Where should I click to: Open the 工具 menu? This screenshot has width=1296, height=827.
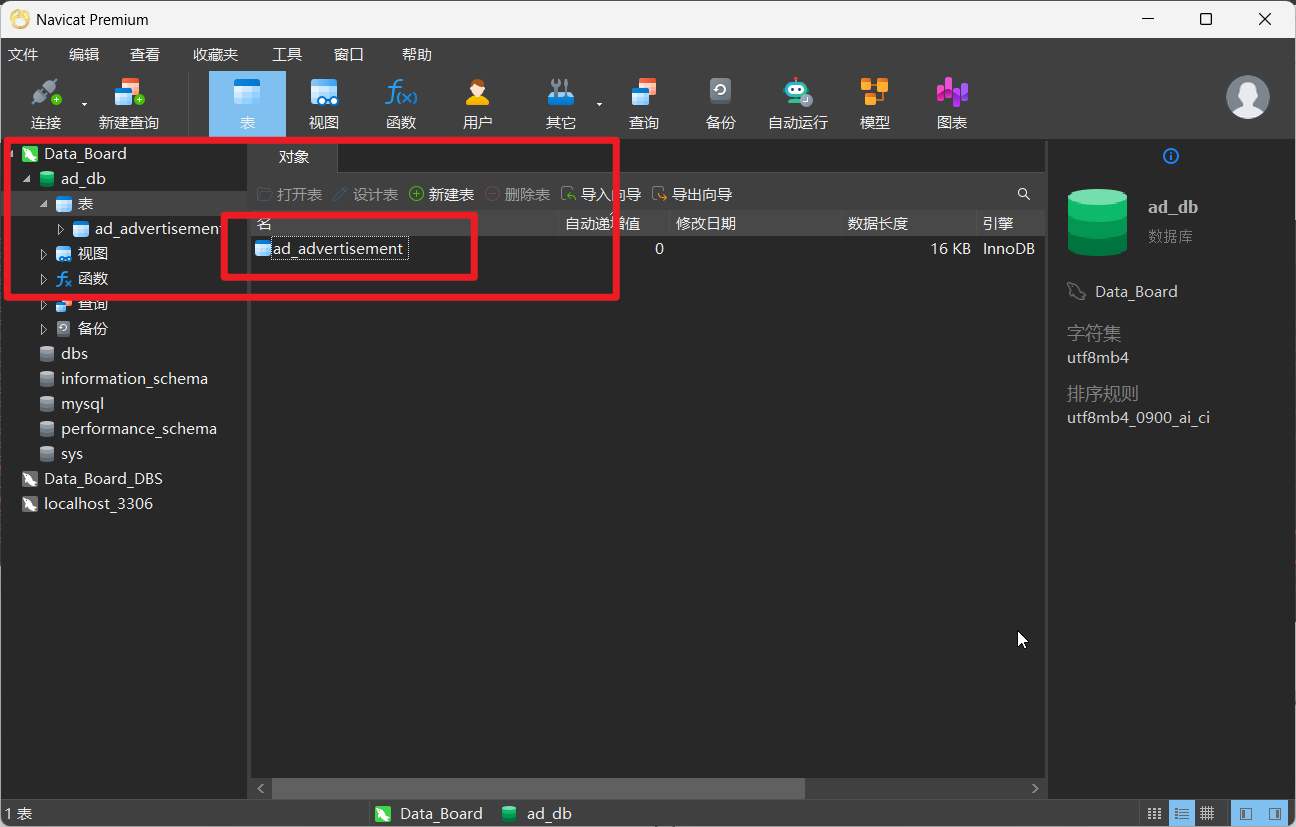pyautogui.click(x=287, y=55)
